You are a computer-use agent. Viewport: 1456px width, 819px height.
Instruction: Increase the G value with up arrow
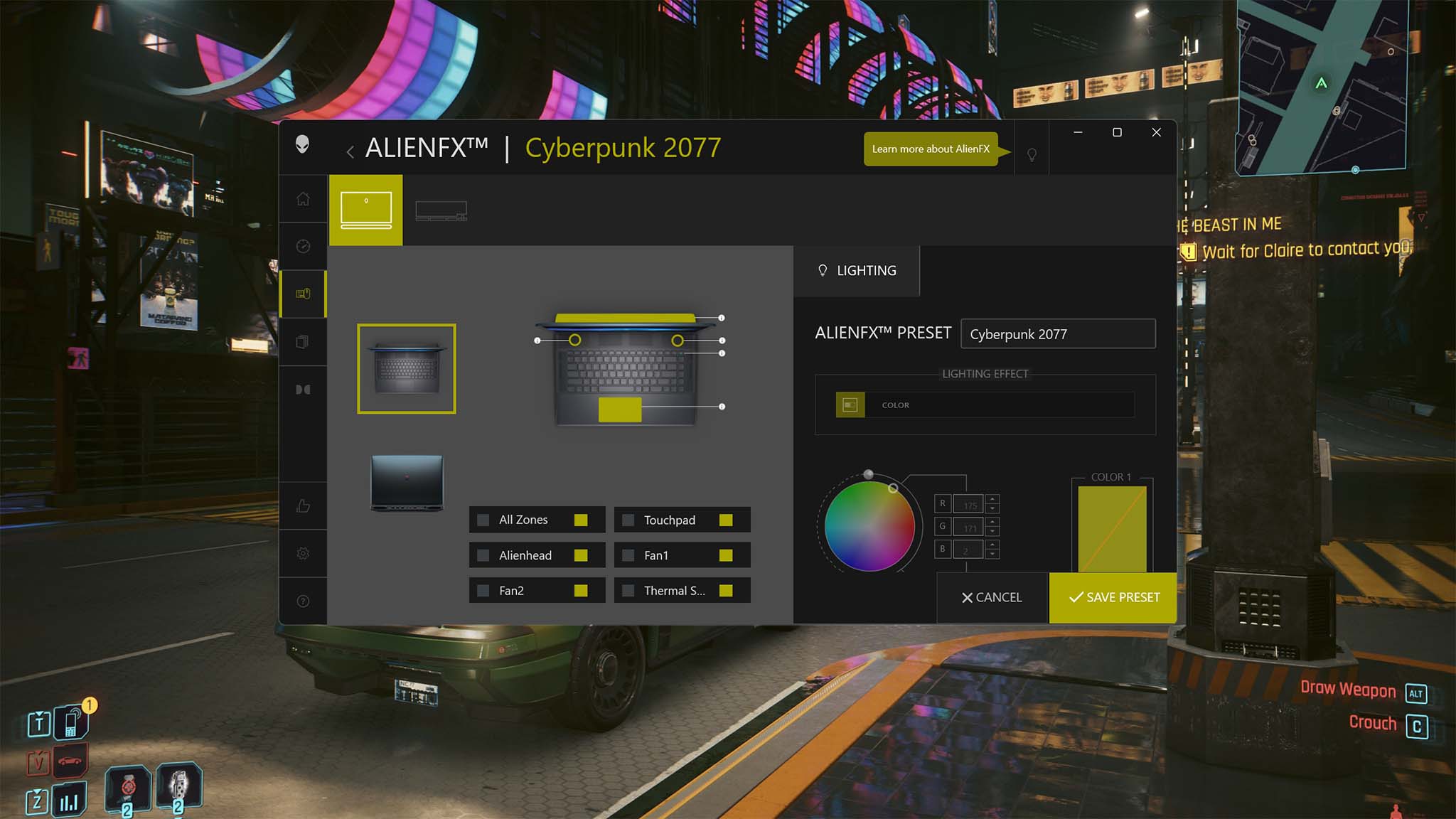pyautogui.click(x=992, y=521)
